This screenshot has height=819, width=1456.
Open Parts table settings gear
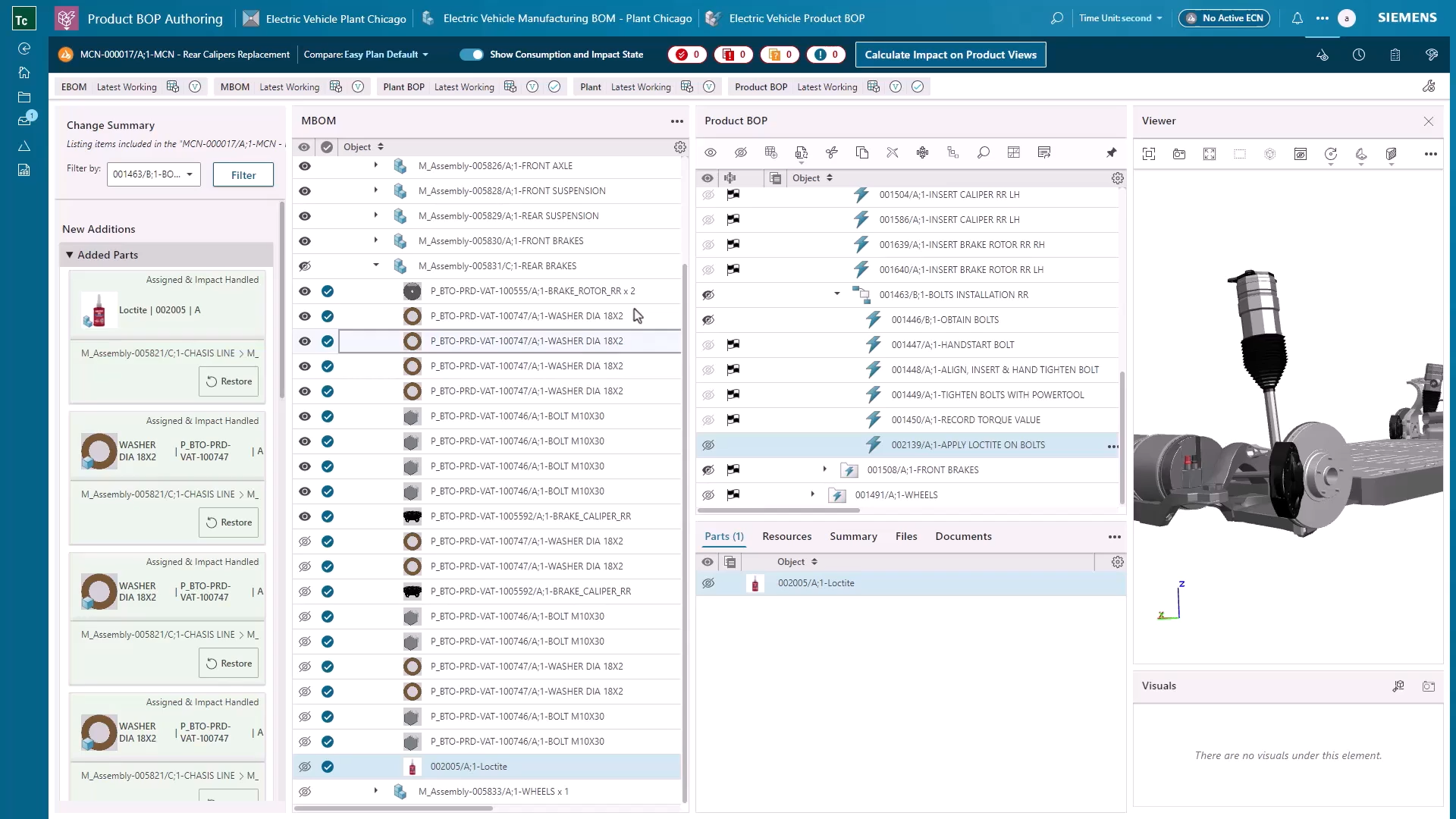1117,562
